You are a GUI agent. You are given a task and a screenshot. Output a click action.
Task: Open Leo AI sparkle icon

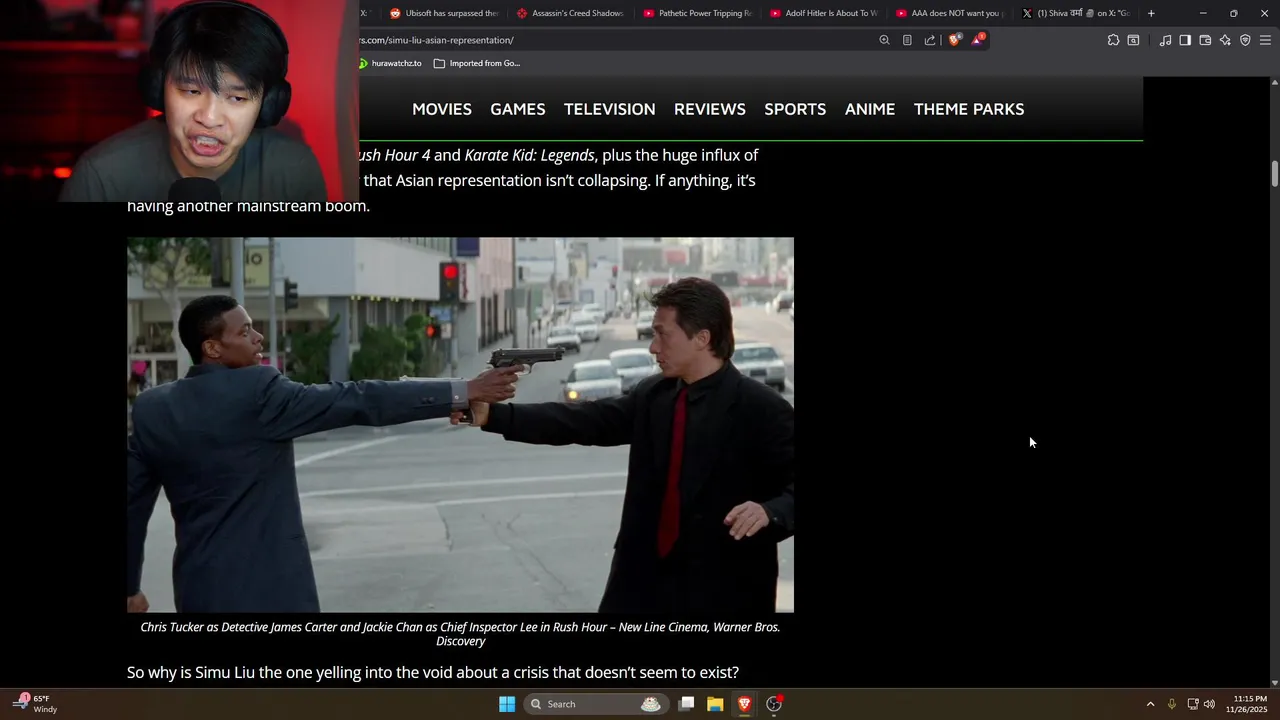pos(1225,40)
